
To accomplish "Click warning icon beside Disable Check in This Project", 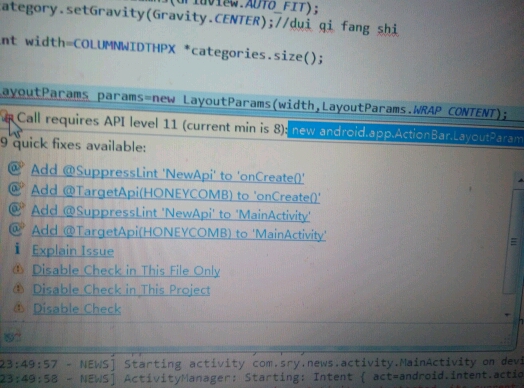I will tap(18, 288).
